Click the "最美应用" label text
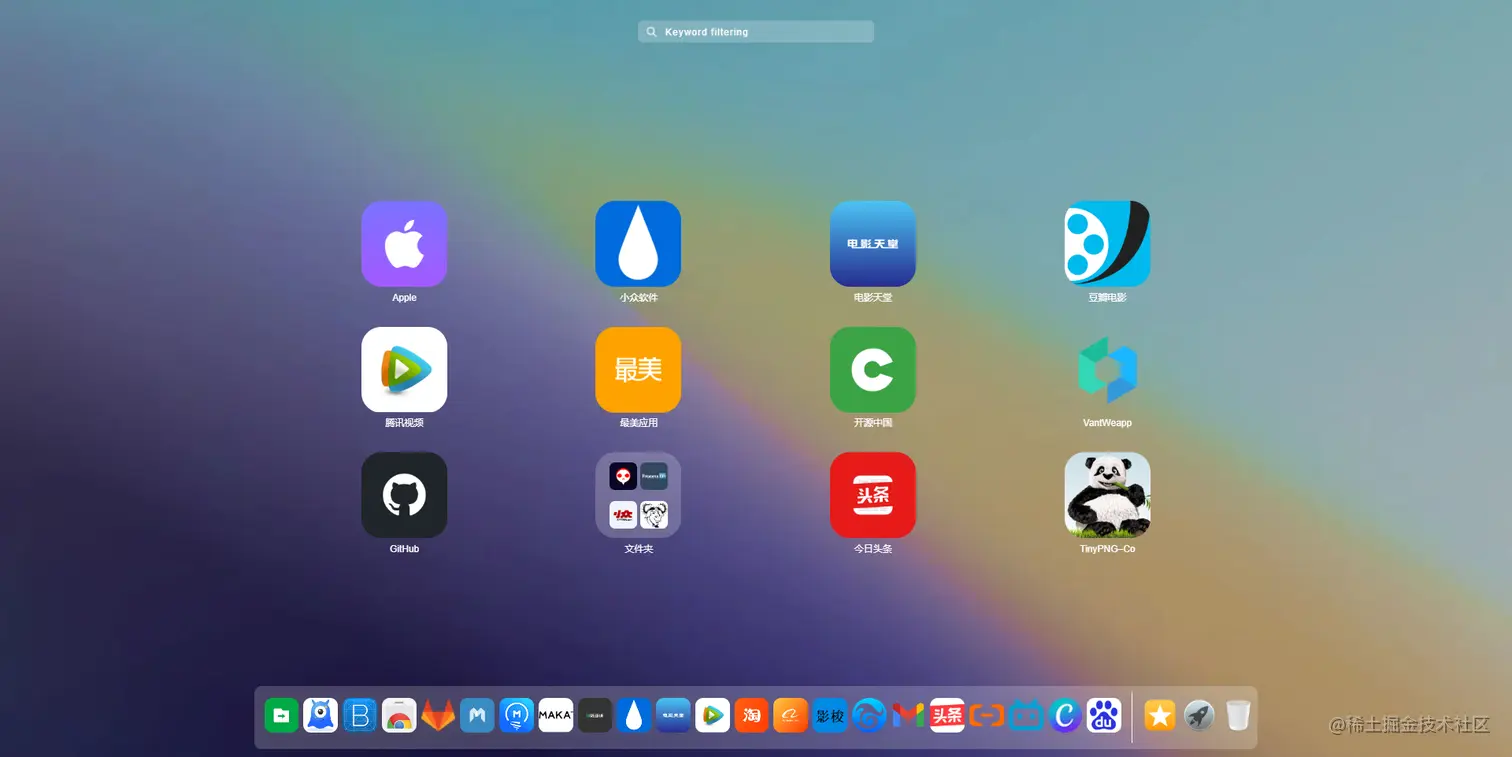 [x=638, y=423]
